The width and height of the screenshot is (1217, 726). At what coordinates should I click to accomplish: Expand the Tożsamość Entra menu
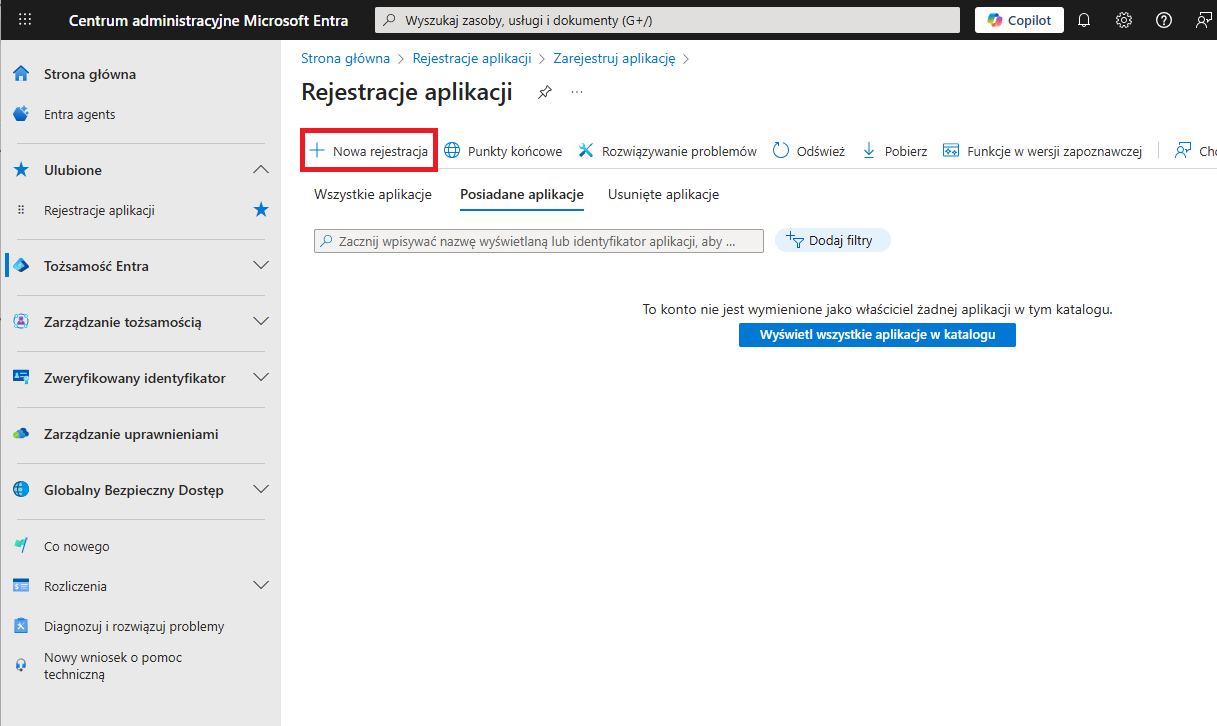[261, 266]
